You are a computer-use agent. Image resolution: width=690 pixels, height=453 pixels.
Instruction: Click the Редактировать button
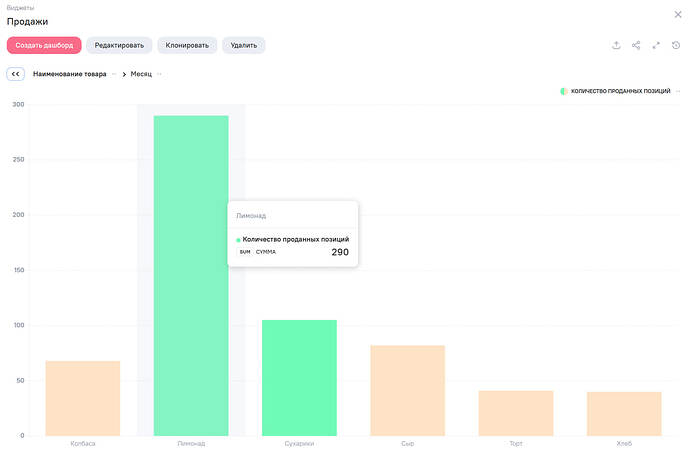pos(119,45)
